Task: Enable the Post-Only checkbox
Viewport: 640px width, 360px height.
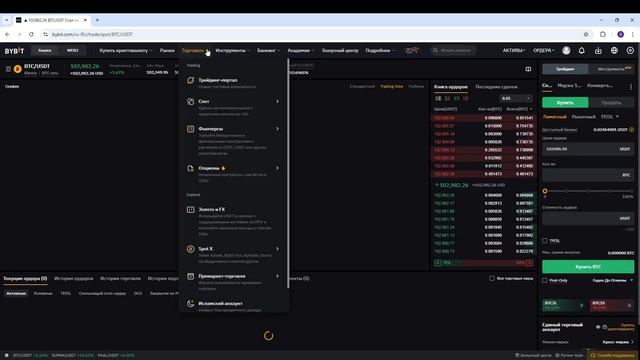Action: (545, 280)
